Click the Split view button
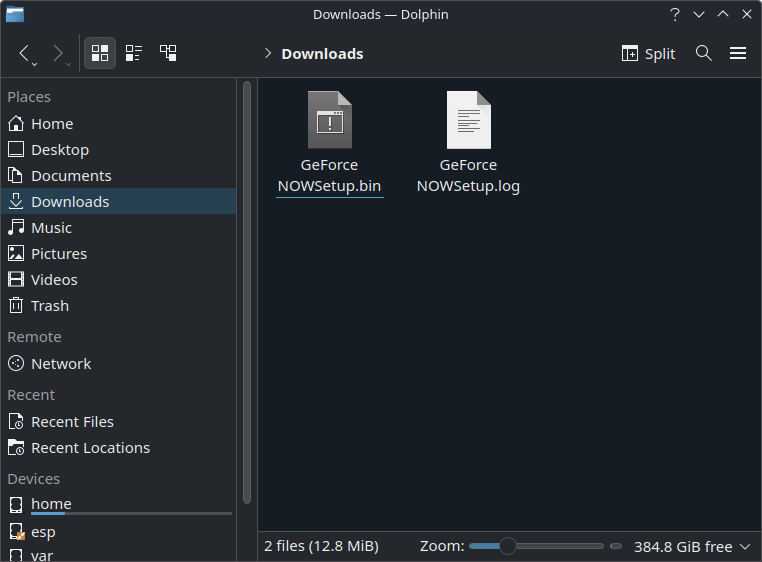 tap(648, 54)
